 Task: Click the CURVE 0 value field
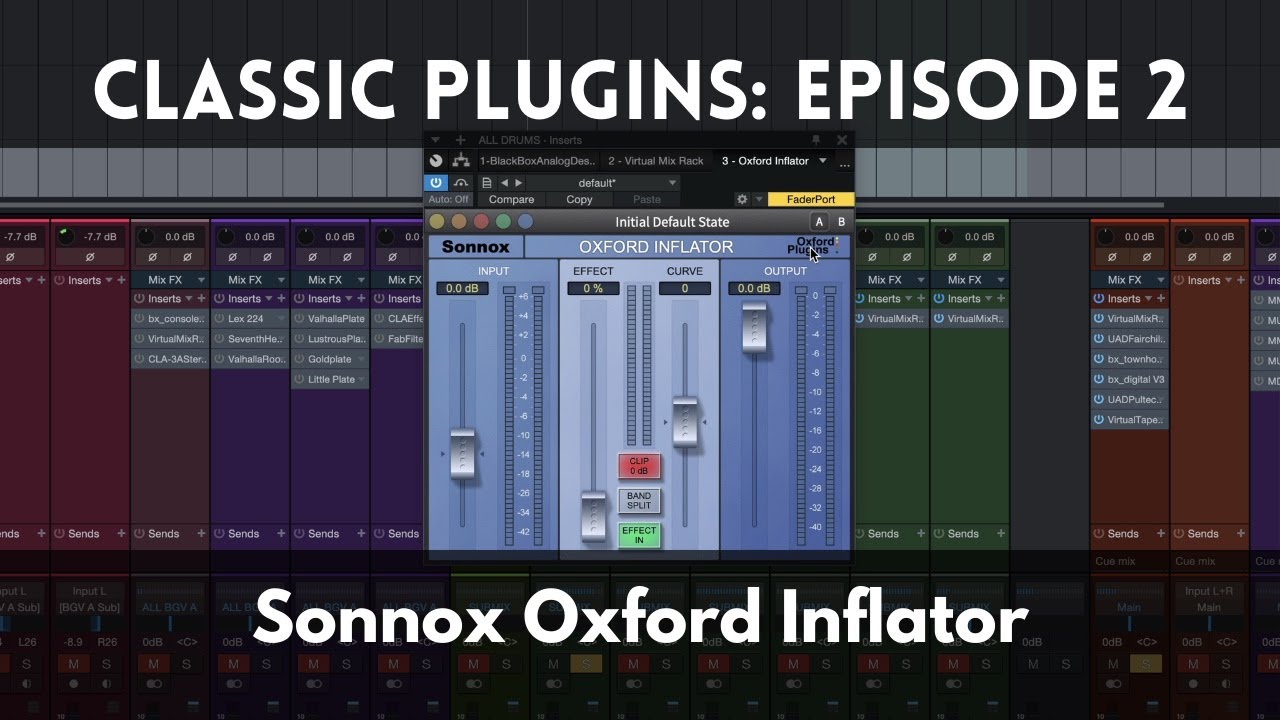click(685, 289)
